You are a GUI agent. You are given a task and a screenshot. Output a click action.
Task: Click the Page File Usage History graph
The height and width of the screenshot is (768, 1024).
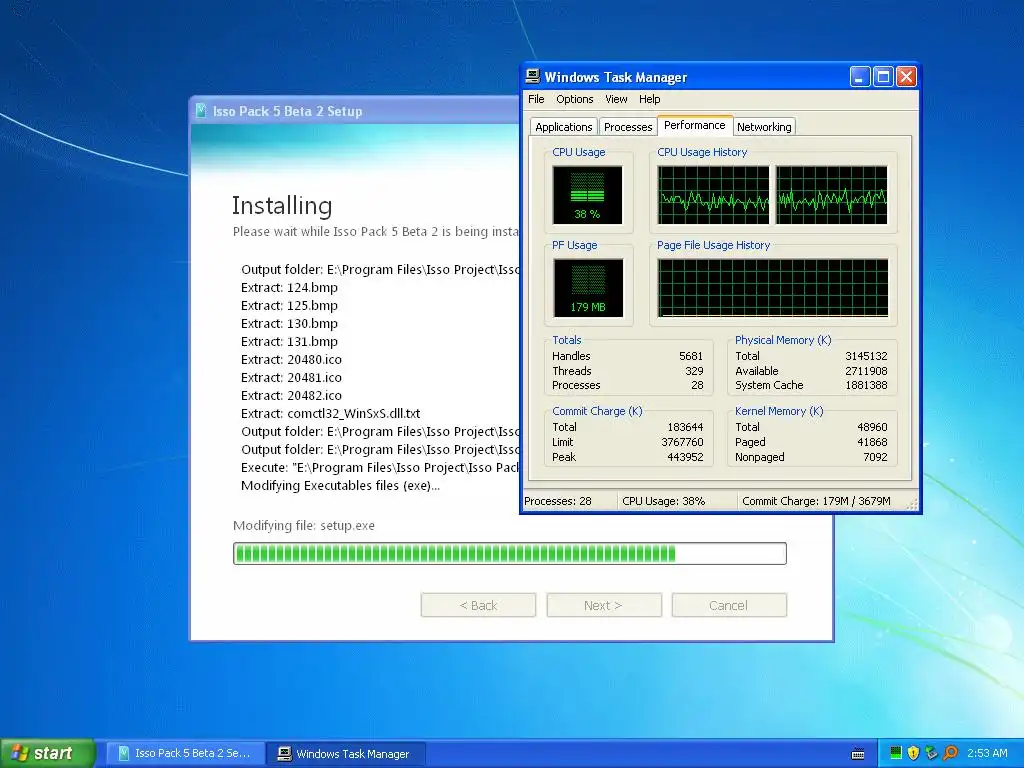tap(773, 288)
